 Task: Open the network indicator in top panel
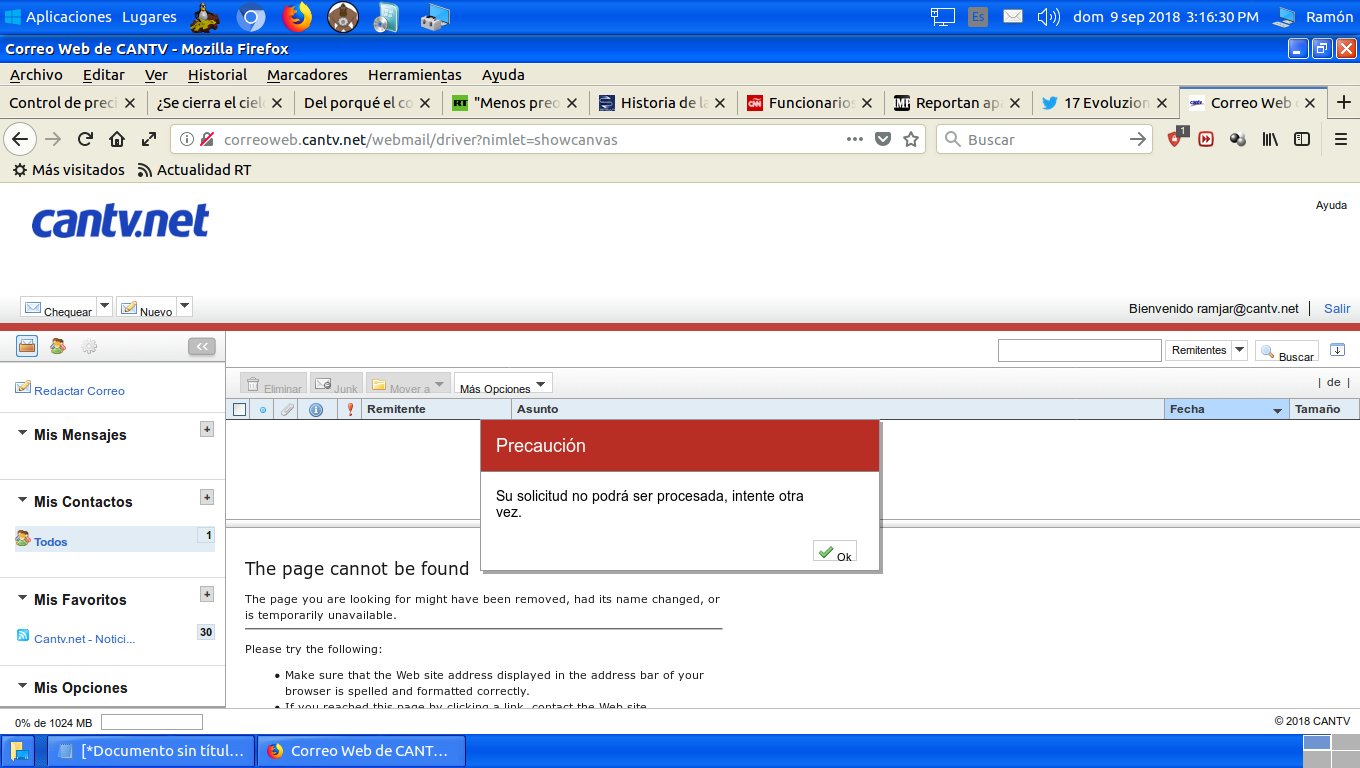pyautogui.click(x=942, y=16)
